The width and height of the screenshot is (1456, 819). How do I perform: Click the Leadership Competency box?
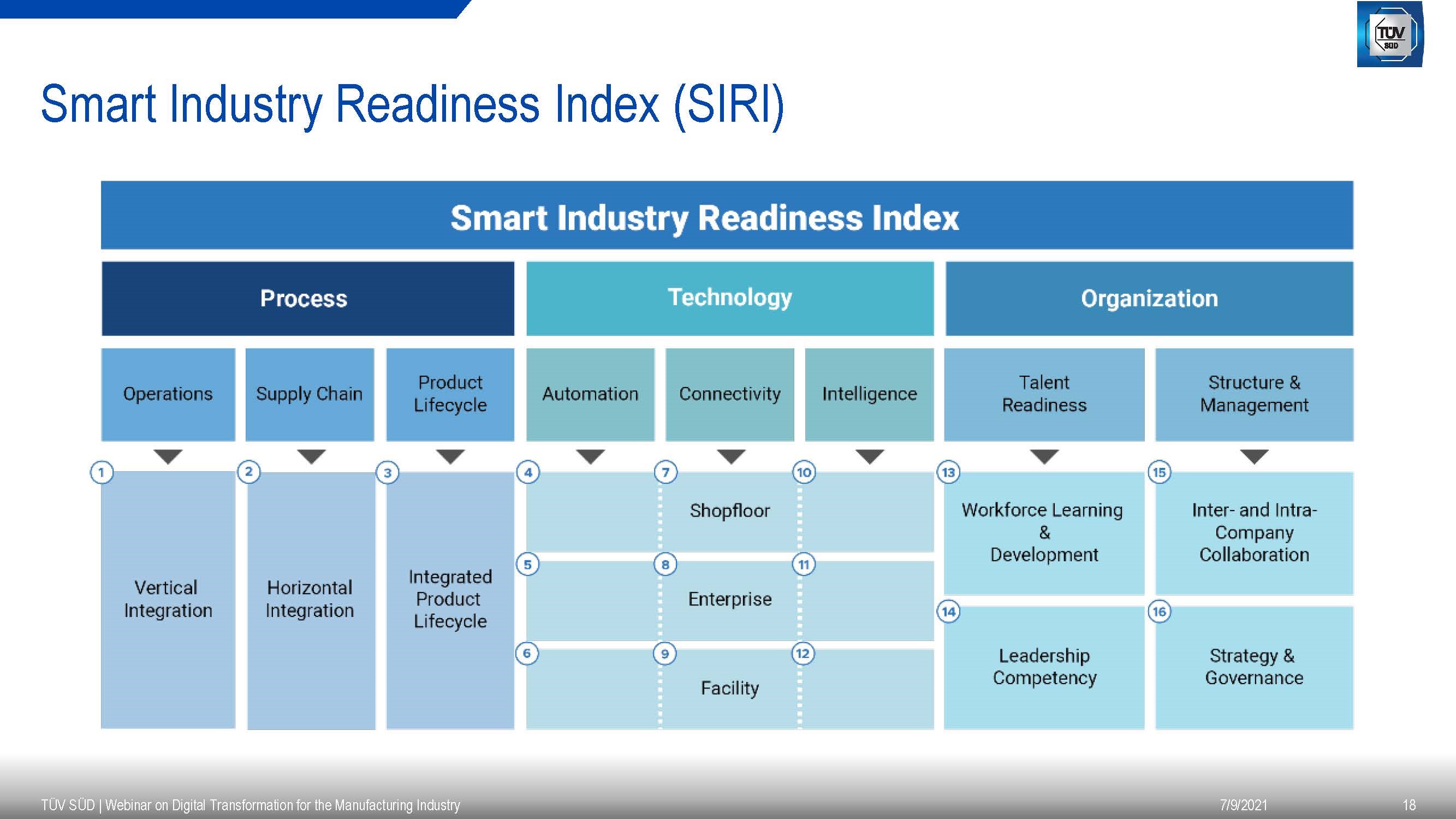tap(1044, 667)
